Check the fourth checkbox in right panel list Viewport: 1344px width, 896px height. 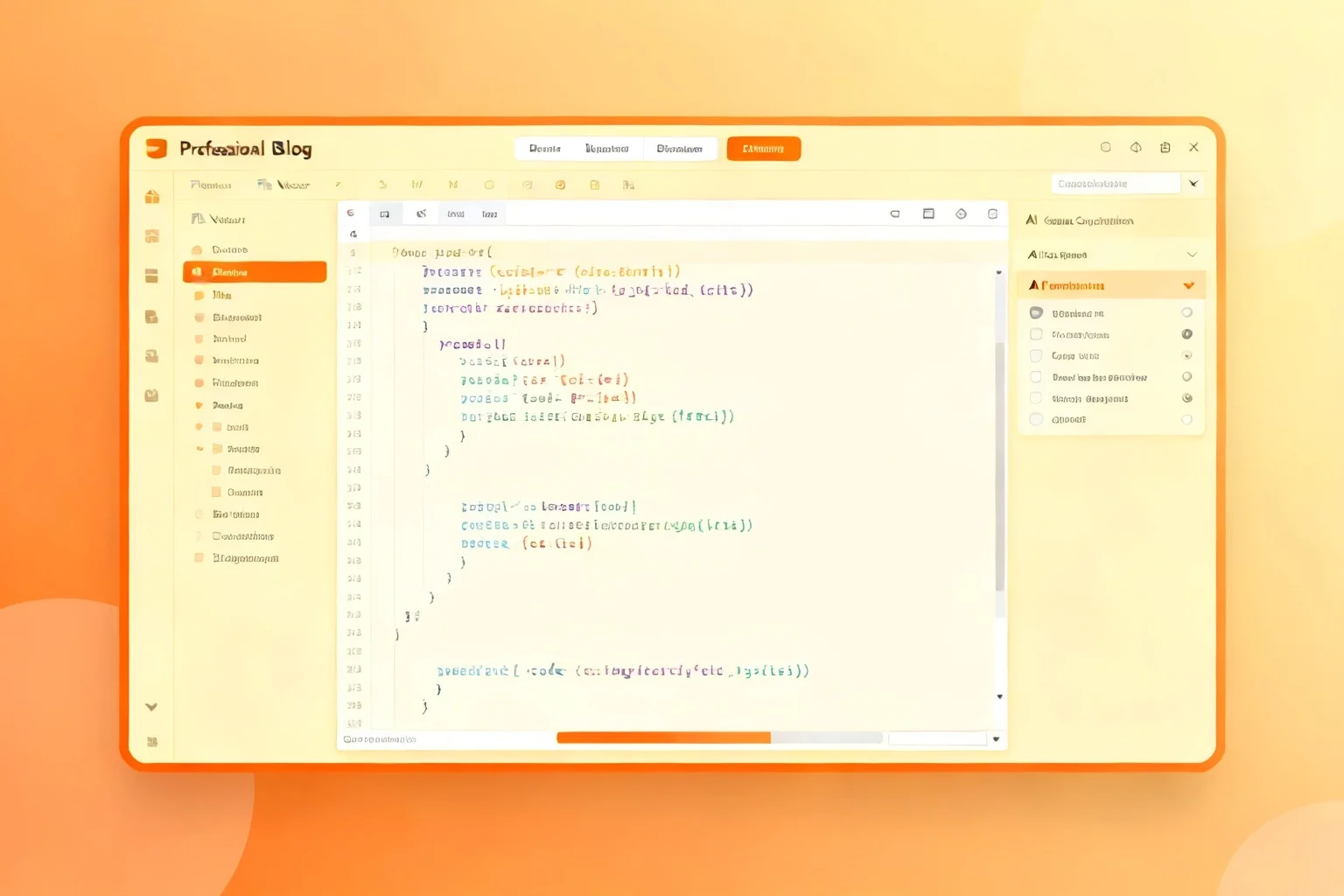pyautogui.click(x=1036, y=377)
